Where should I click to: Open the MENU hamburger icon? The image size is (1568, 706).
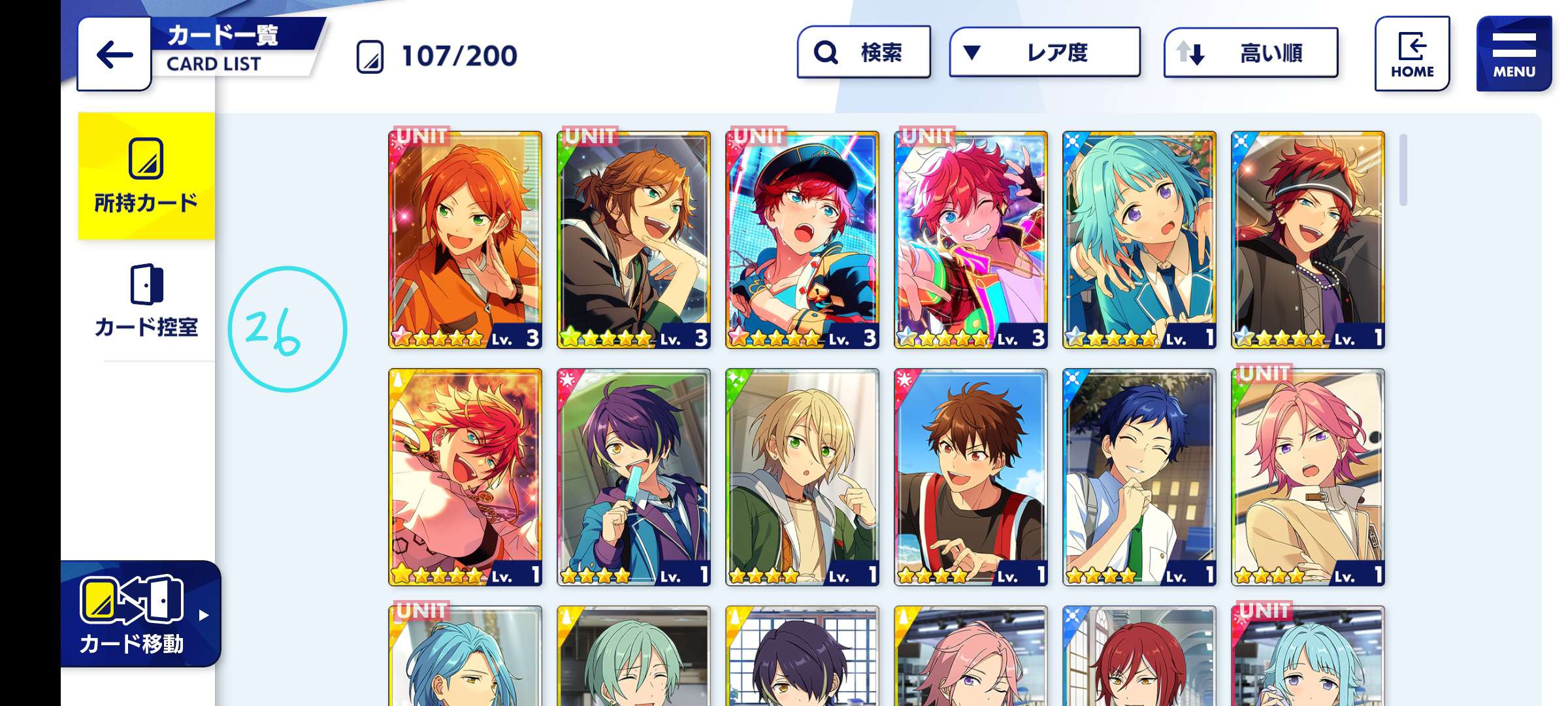click(1514, 54)
